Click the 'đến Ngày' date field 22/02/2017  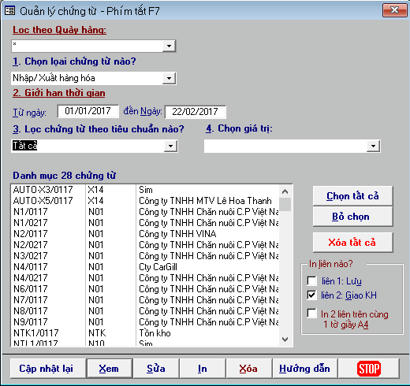click(195, 112)
